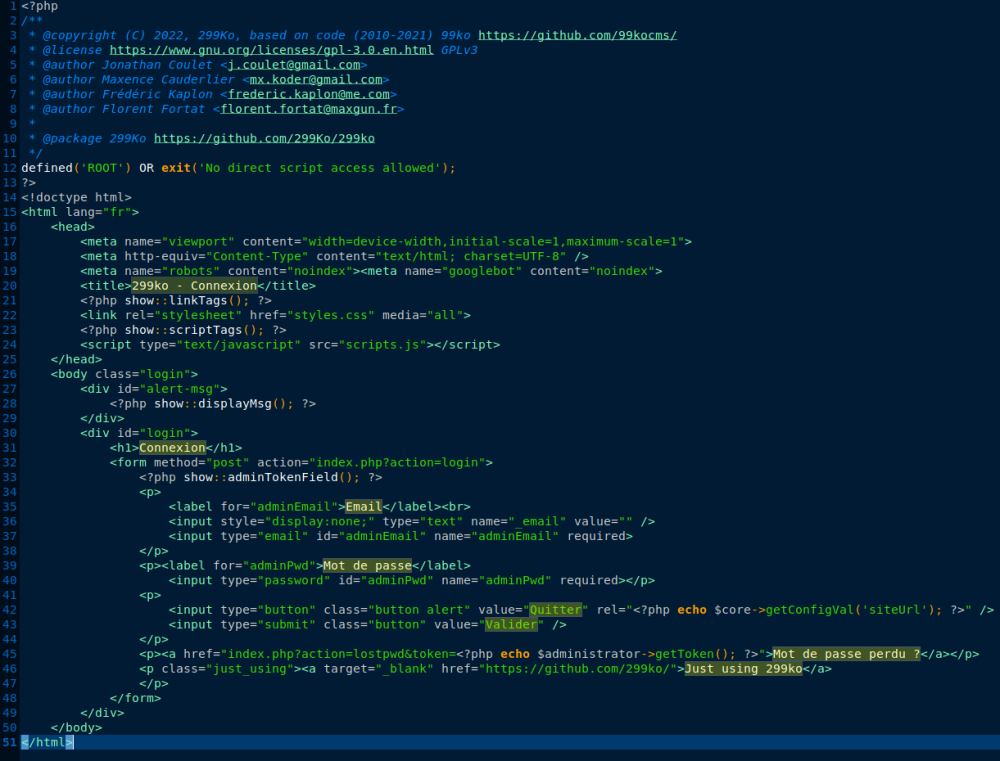1000x761 pixels.
Task: Click the highlighted 'Mot de passe' label text
Action: 367,565
